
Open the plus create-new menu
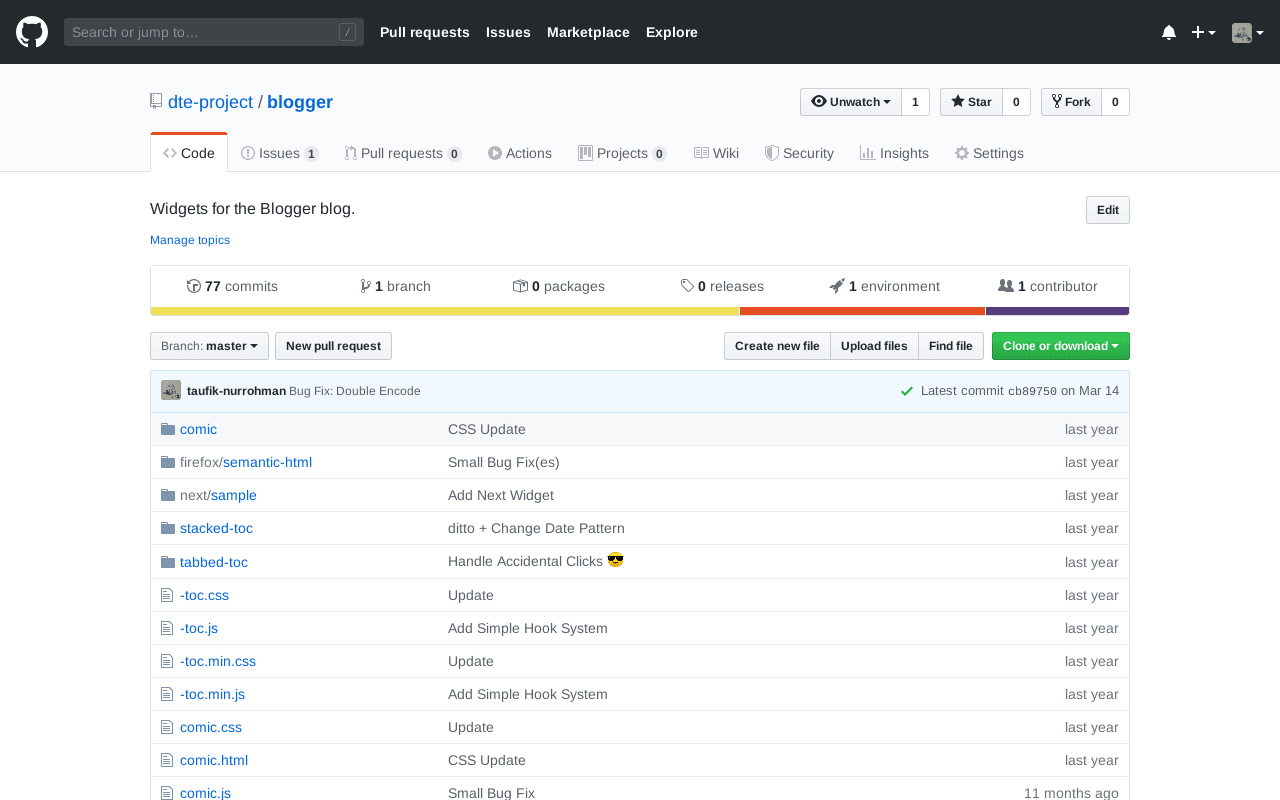(1203, 32)
